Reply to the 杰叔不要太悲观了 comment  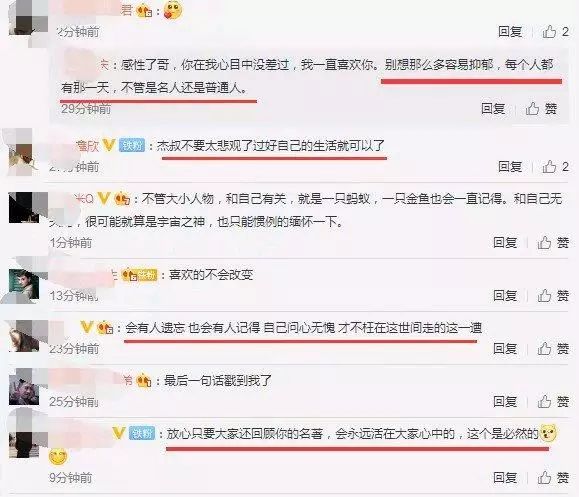pos(510,167)
